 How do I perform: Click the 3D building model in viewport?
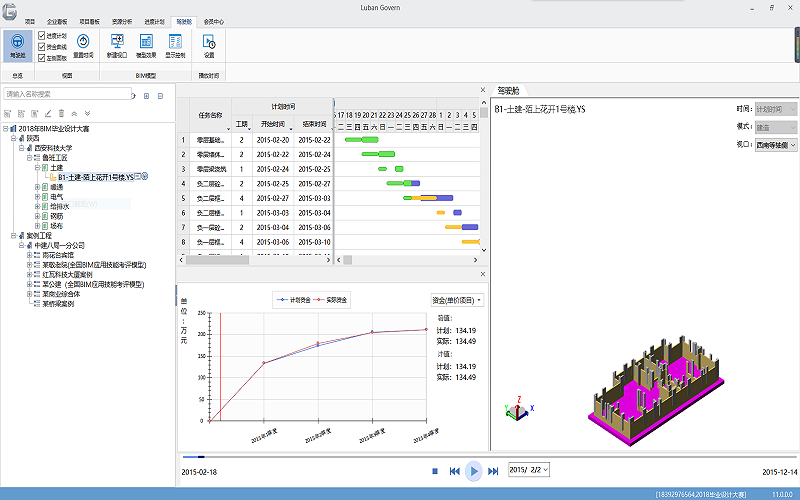656,390
